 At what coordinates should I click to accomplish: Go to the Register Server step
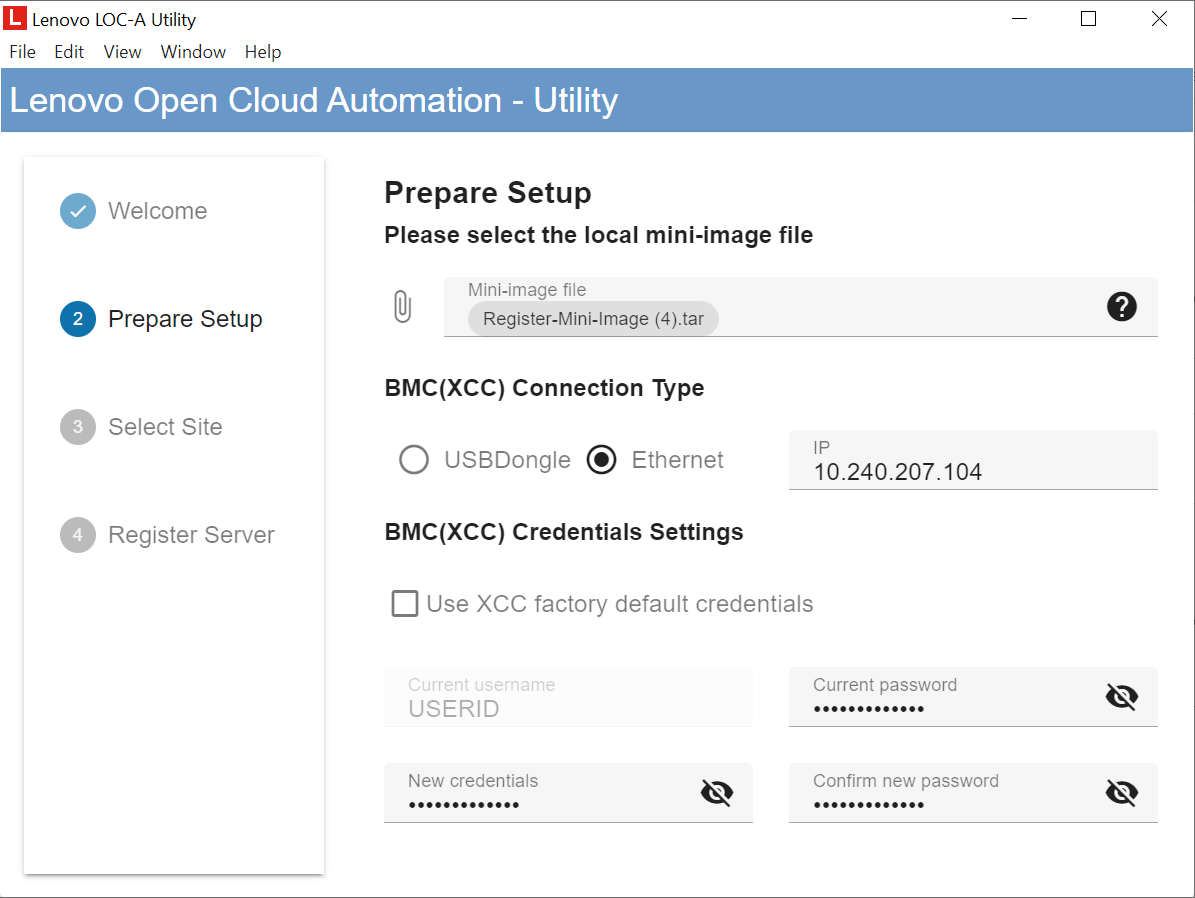tap(191, 535)
